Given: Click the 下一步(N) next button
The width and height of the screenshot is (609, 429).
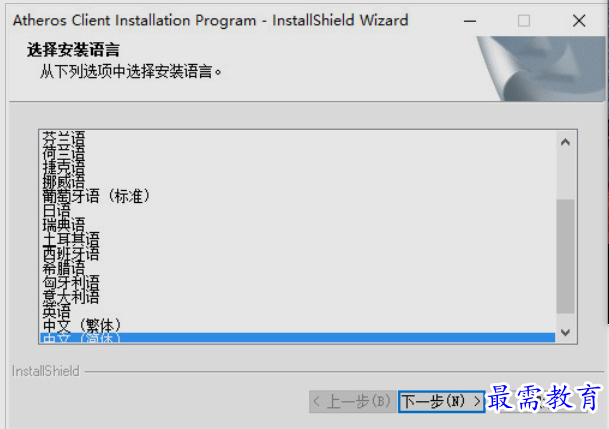Looking at the screenshot, I should click(x=441, y=401).
